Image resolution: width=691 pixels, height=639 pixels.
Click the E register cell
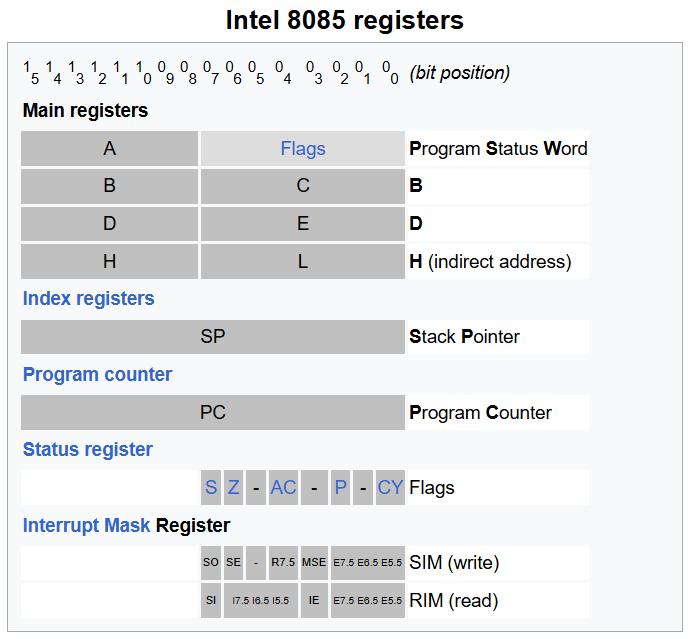click(302, 224)
